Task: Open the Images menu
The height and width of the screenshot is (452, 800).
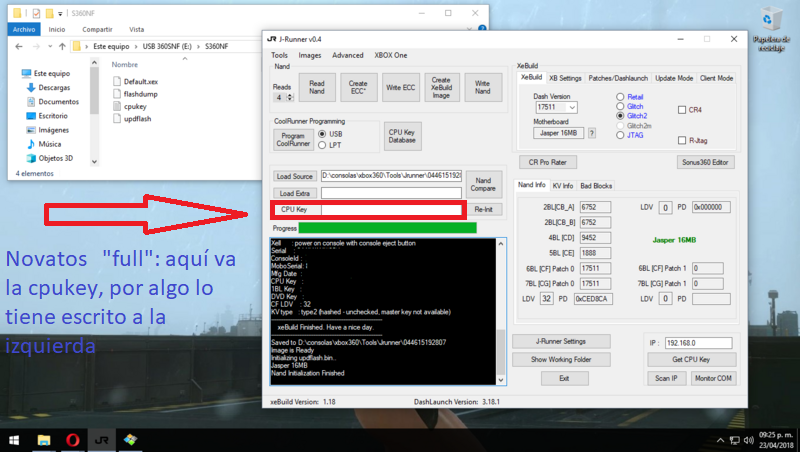Action: [x=310, y=55]
